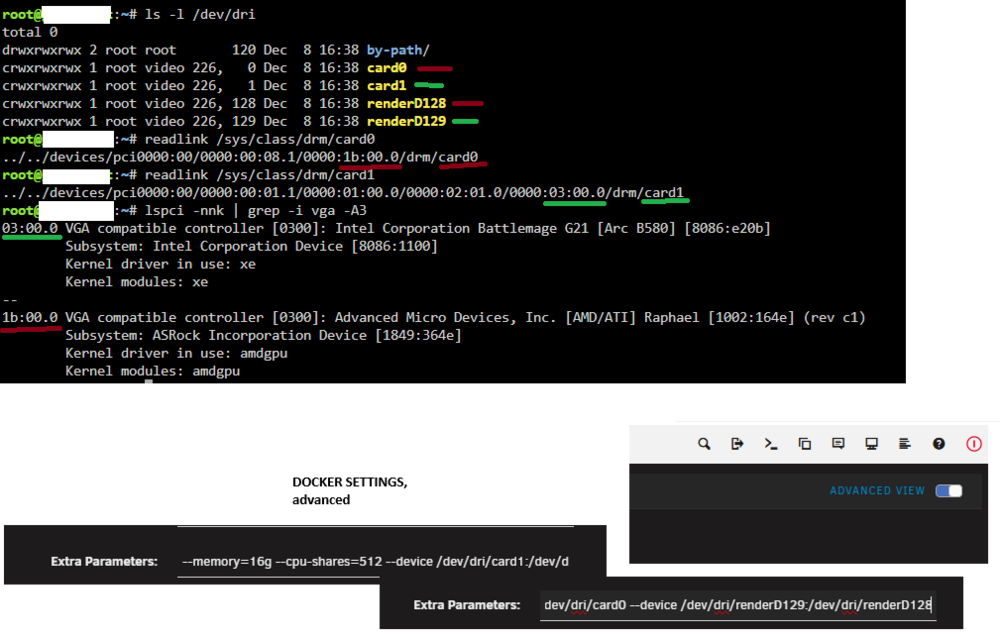Open the terminal prompt icon
The image size is (1000, 640).
[770, 444]
